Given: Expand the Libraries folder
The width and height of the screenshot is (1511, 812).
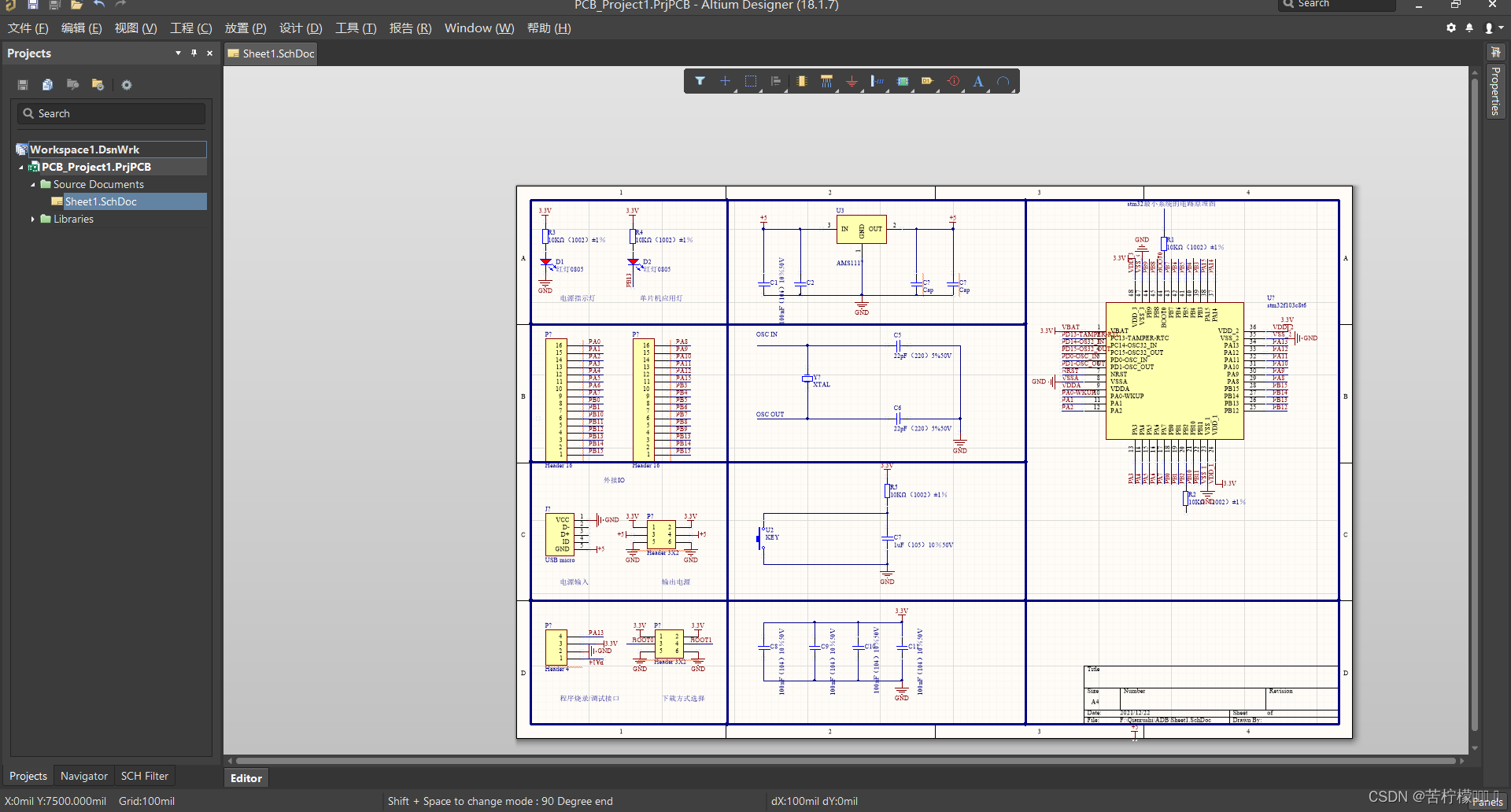Looking at the screenshot, I should coord(33,219).
